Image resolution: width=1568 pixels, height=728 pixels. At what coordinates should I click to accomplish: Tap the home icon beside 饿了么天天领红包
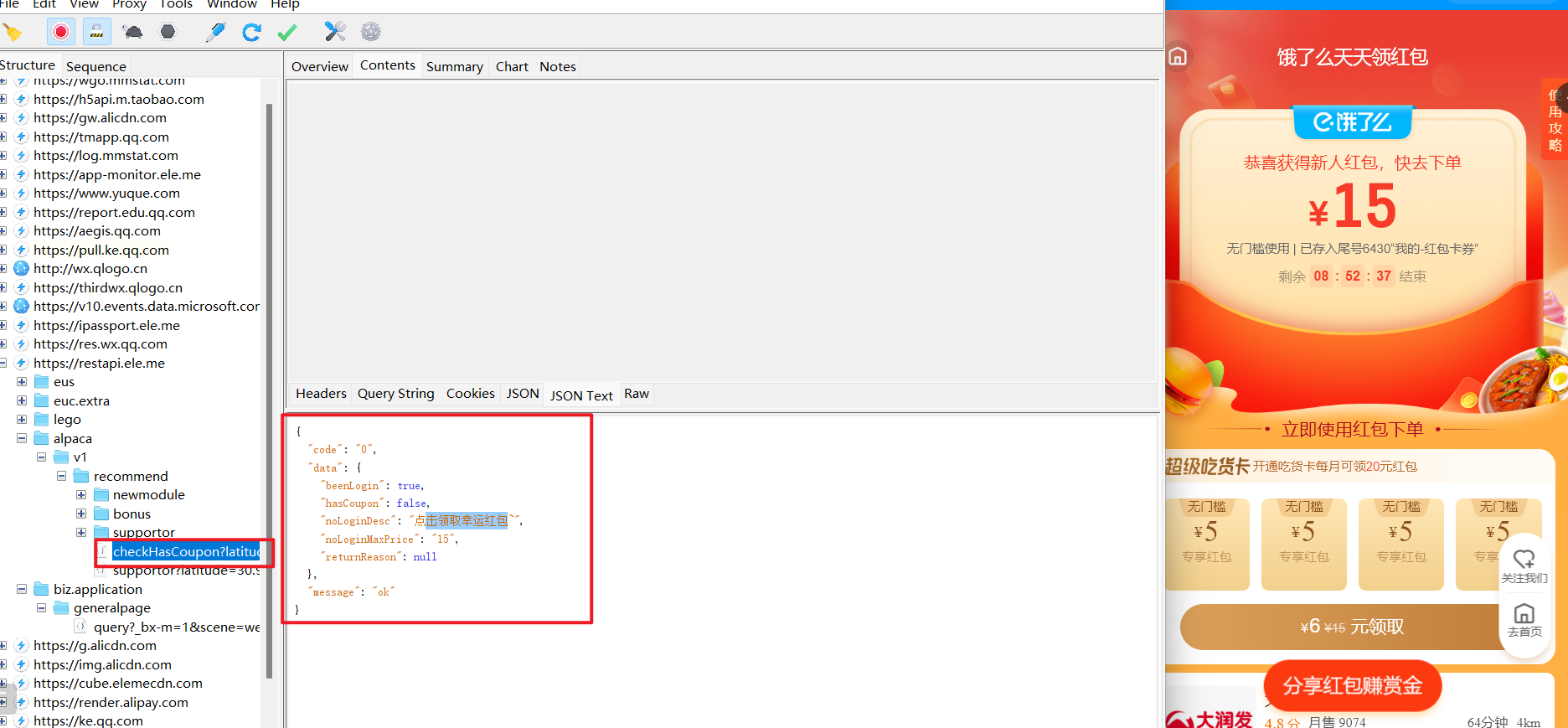tap(1178, 57)
